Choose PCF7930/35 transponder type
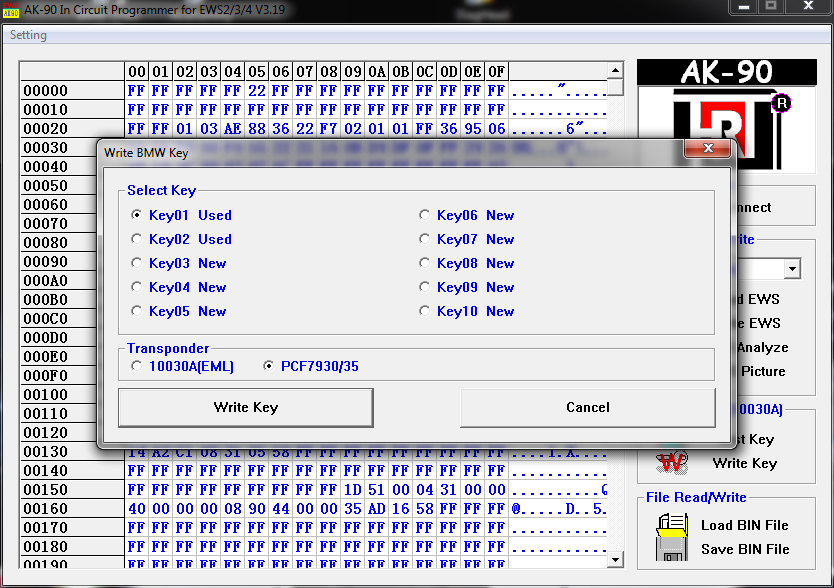Viewport: 834px width, 588px height. tap(269, 366)
